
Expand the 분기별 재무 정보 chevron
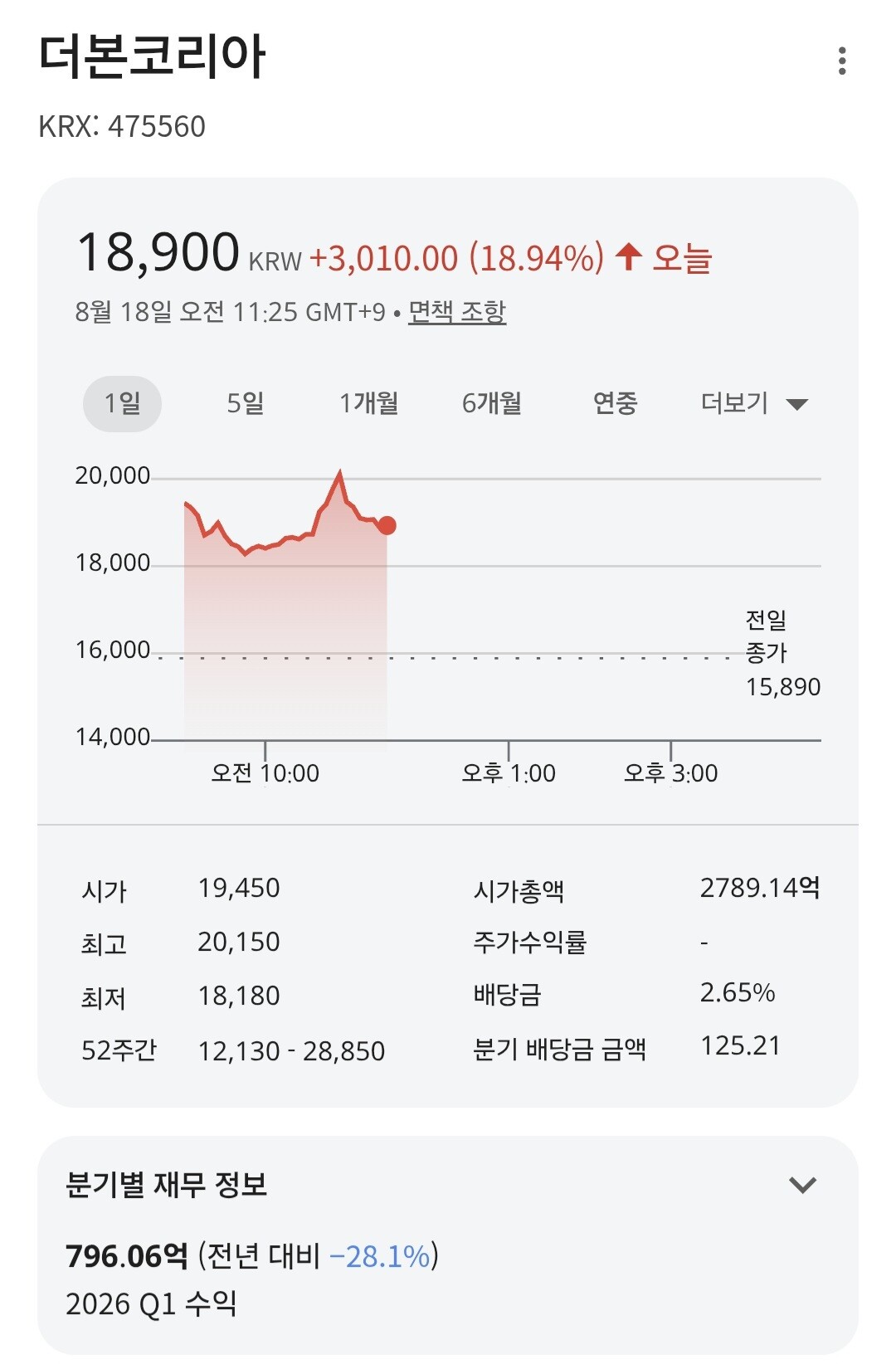tap(802, 1185)
